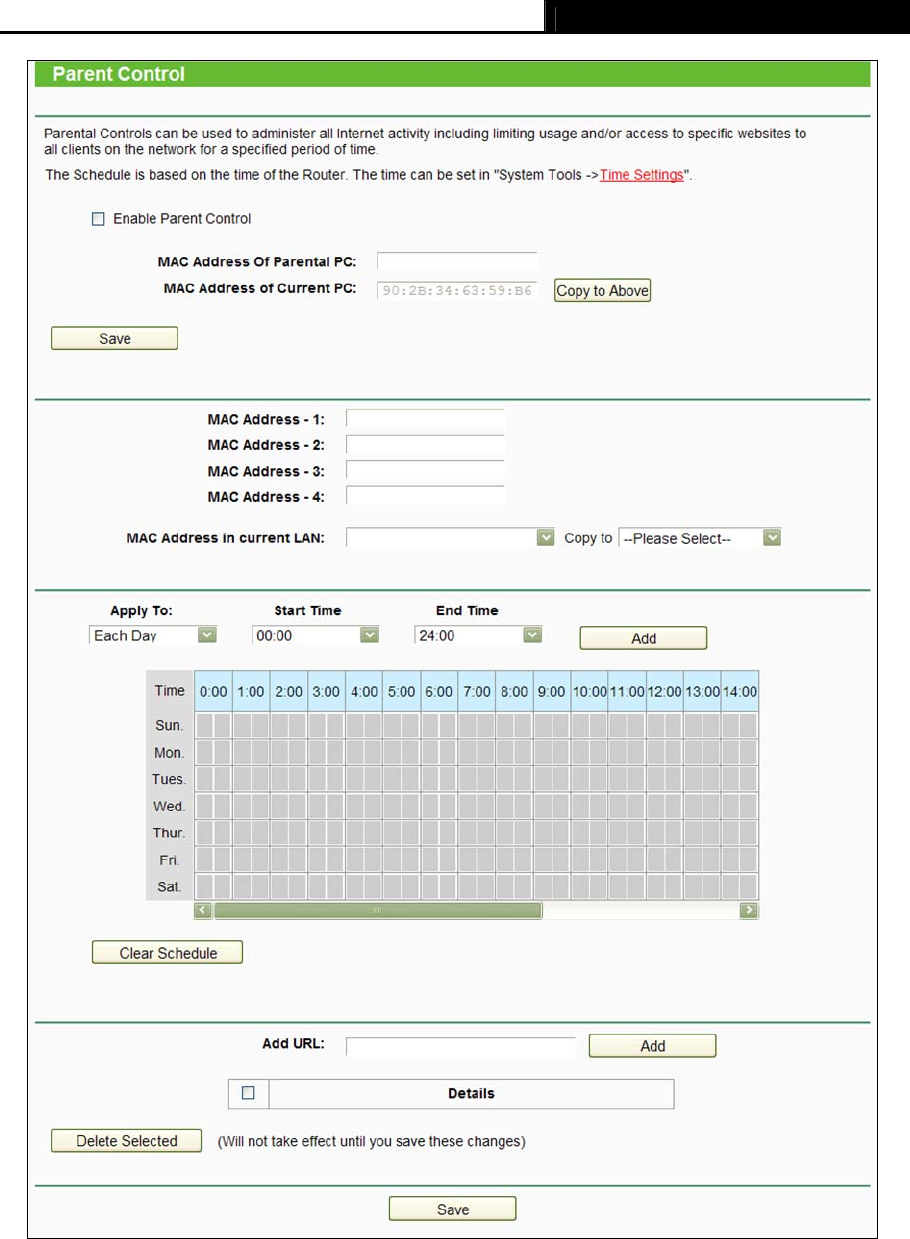Image resolution: width=910 pixels, height=1239 pixels.
Task: Click into the Add URL text field
Action: point(461,1046)
